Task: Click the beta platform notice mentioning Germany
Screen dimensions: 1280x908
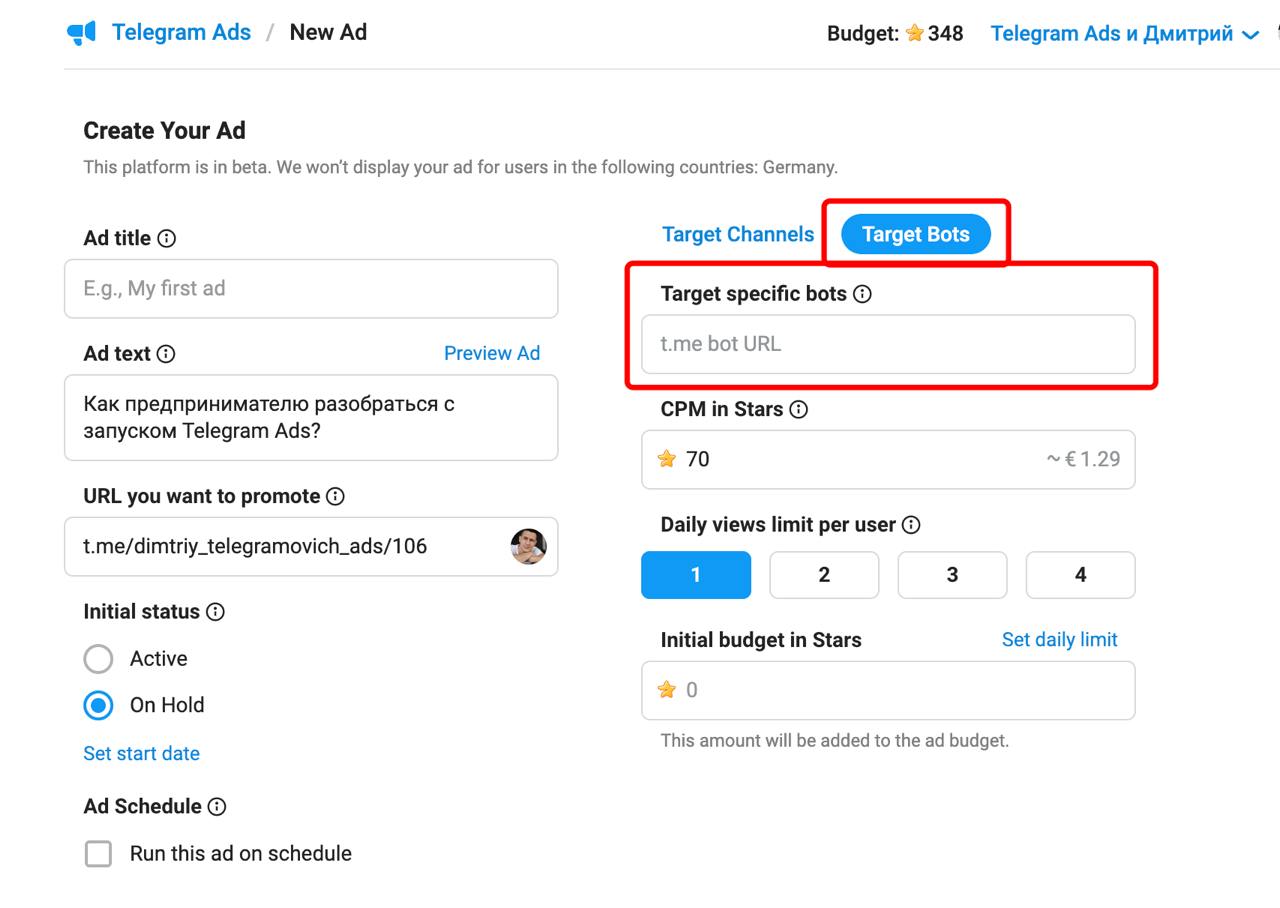Action: click(461, 167)
